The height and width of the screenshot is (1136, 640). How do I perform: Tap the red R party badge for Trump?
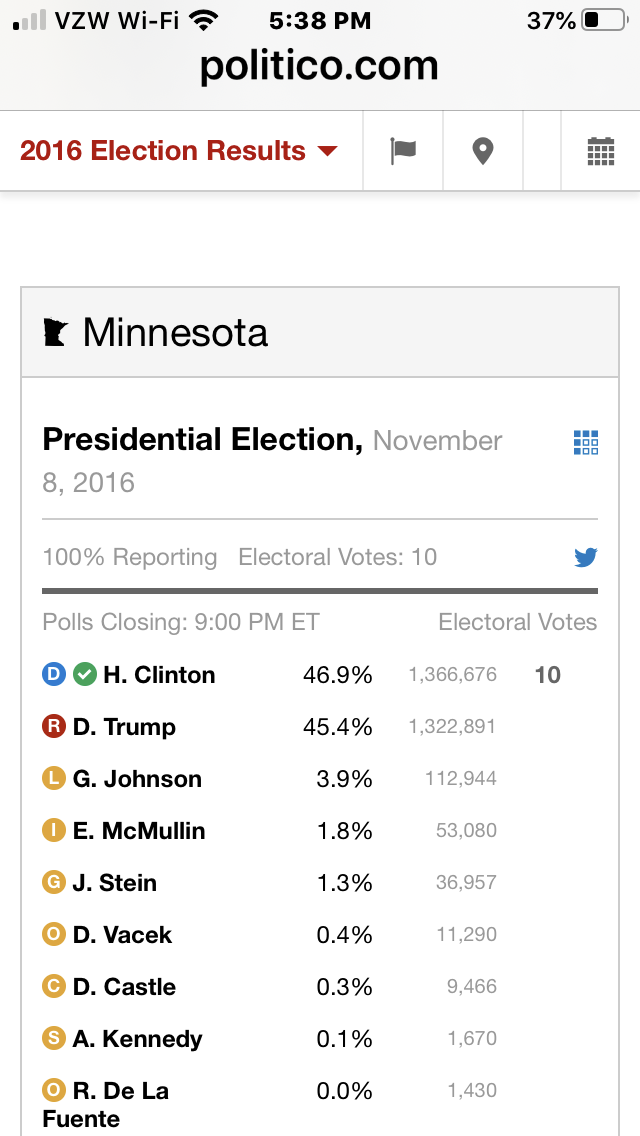click(x=54, y=726)
